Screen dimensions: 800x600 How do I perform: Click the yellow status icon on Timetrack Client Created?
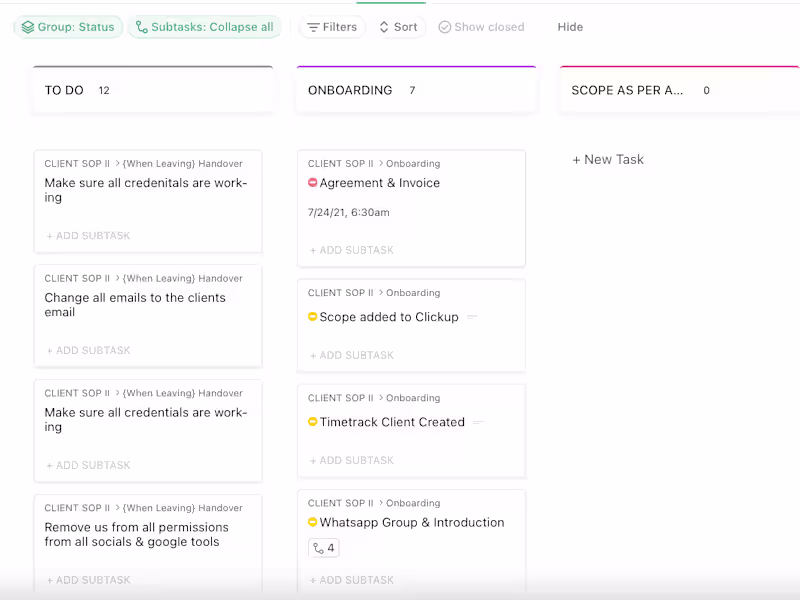313,422
